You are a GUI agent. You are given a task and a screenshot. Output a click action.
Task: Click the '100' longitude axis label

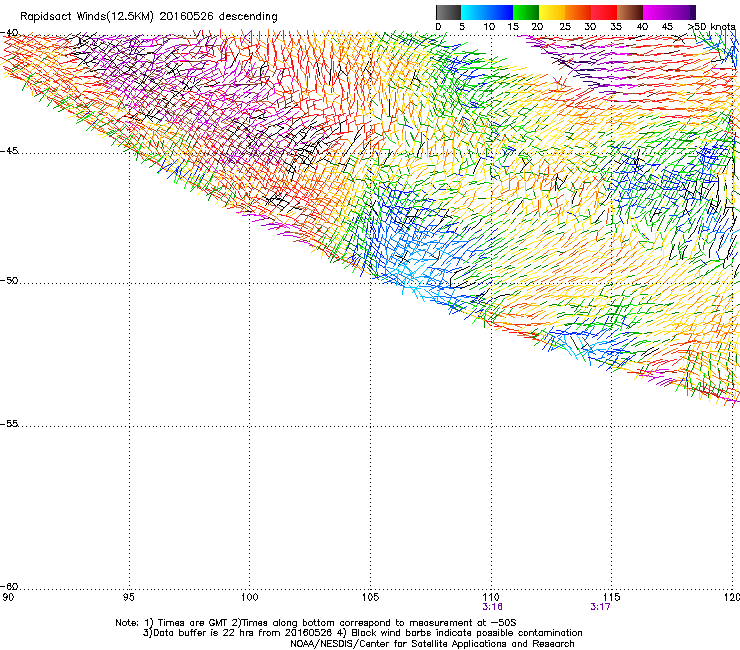click(249, 597)
